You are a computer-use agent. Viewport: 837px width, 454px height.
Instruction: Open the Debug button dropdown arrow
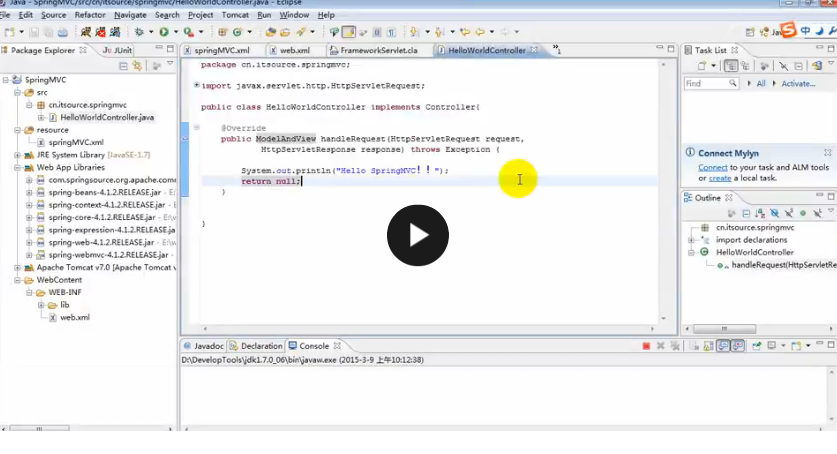pos(151,32)
